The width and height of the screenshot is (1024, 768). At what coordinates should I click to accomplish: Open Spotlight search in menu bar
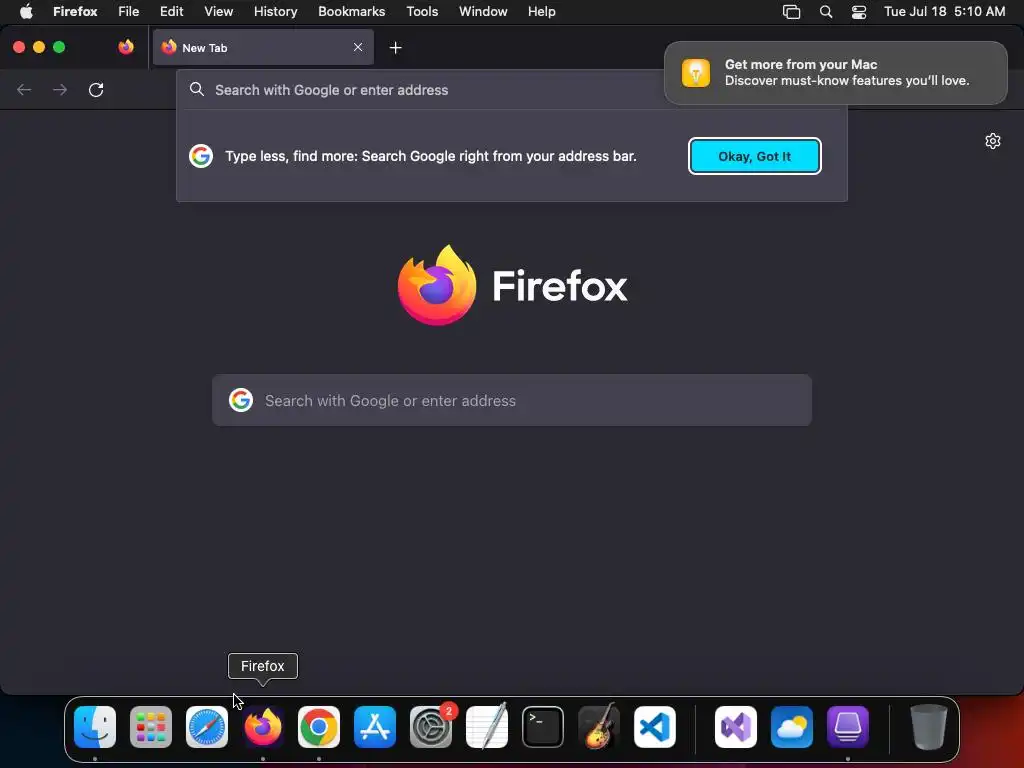(825, 12)
